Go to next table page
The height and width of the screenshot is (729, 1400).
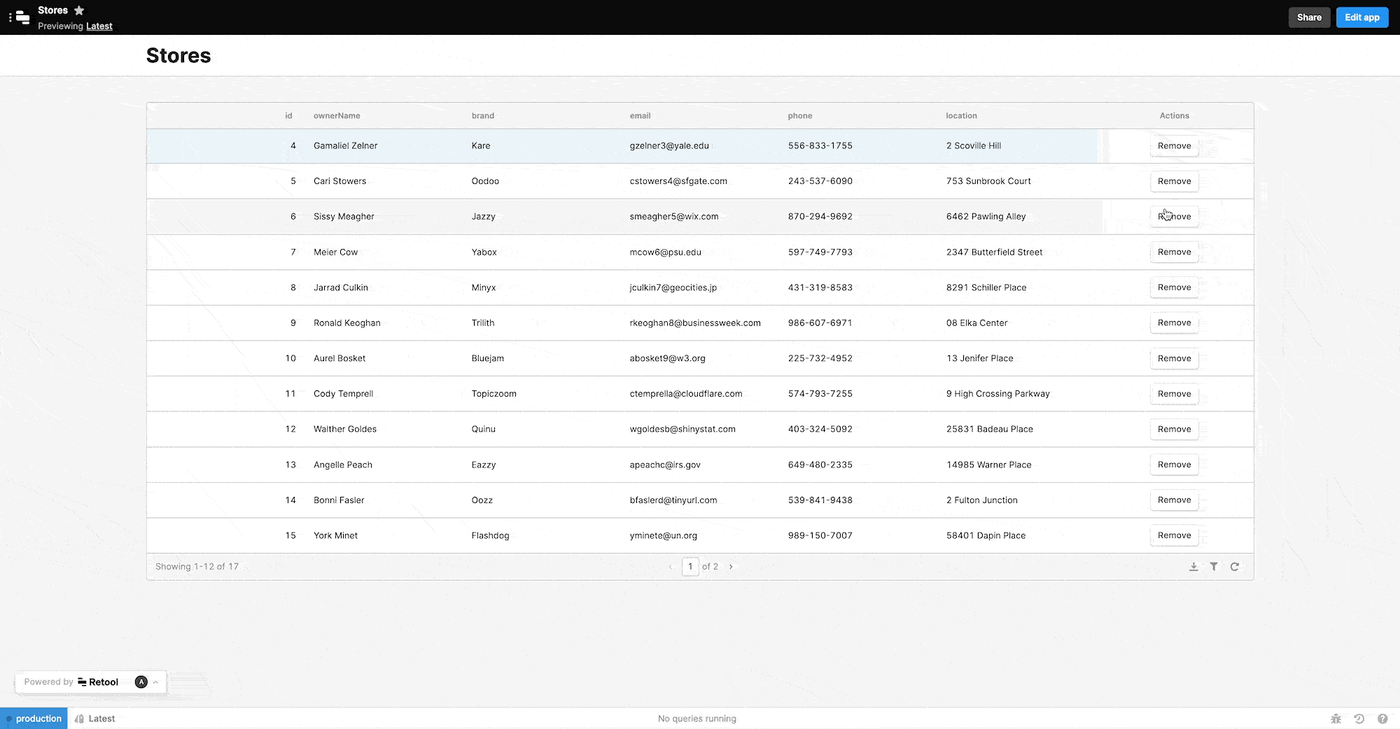click(731, 567)
